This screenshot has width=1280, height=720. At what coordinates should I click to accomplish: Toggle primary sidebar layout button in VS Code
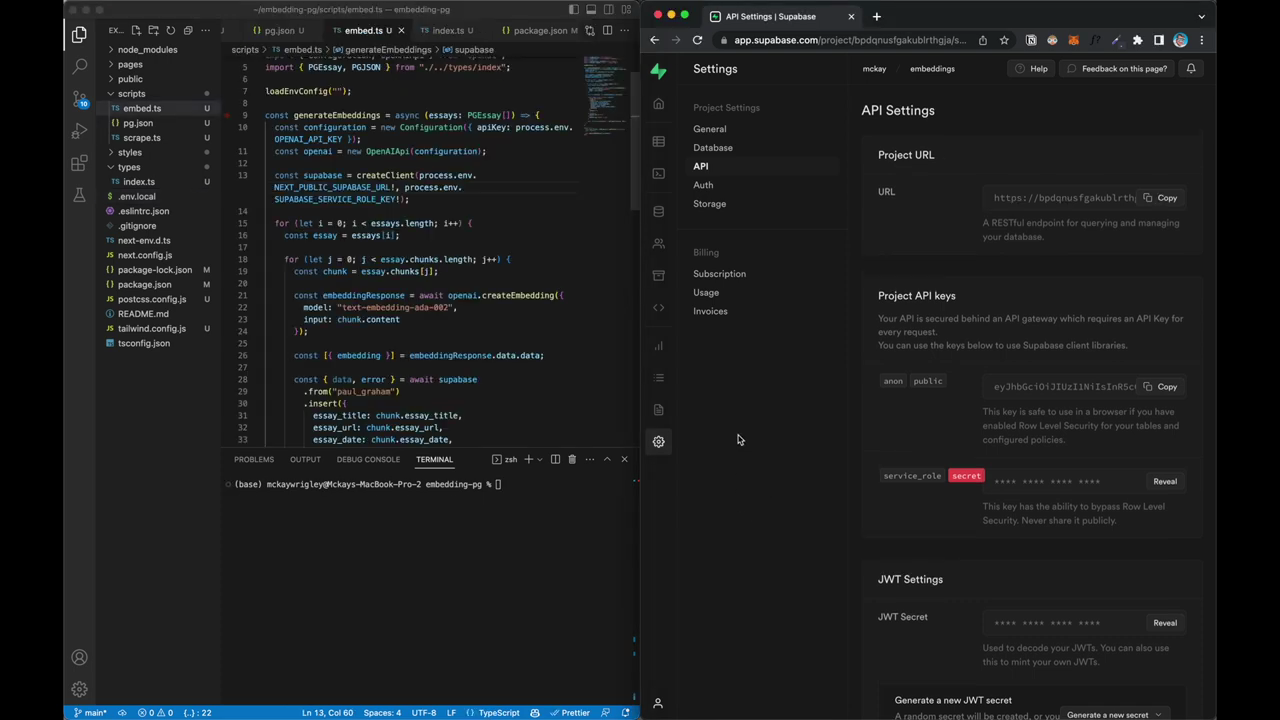[573, 10]
